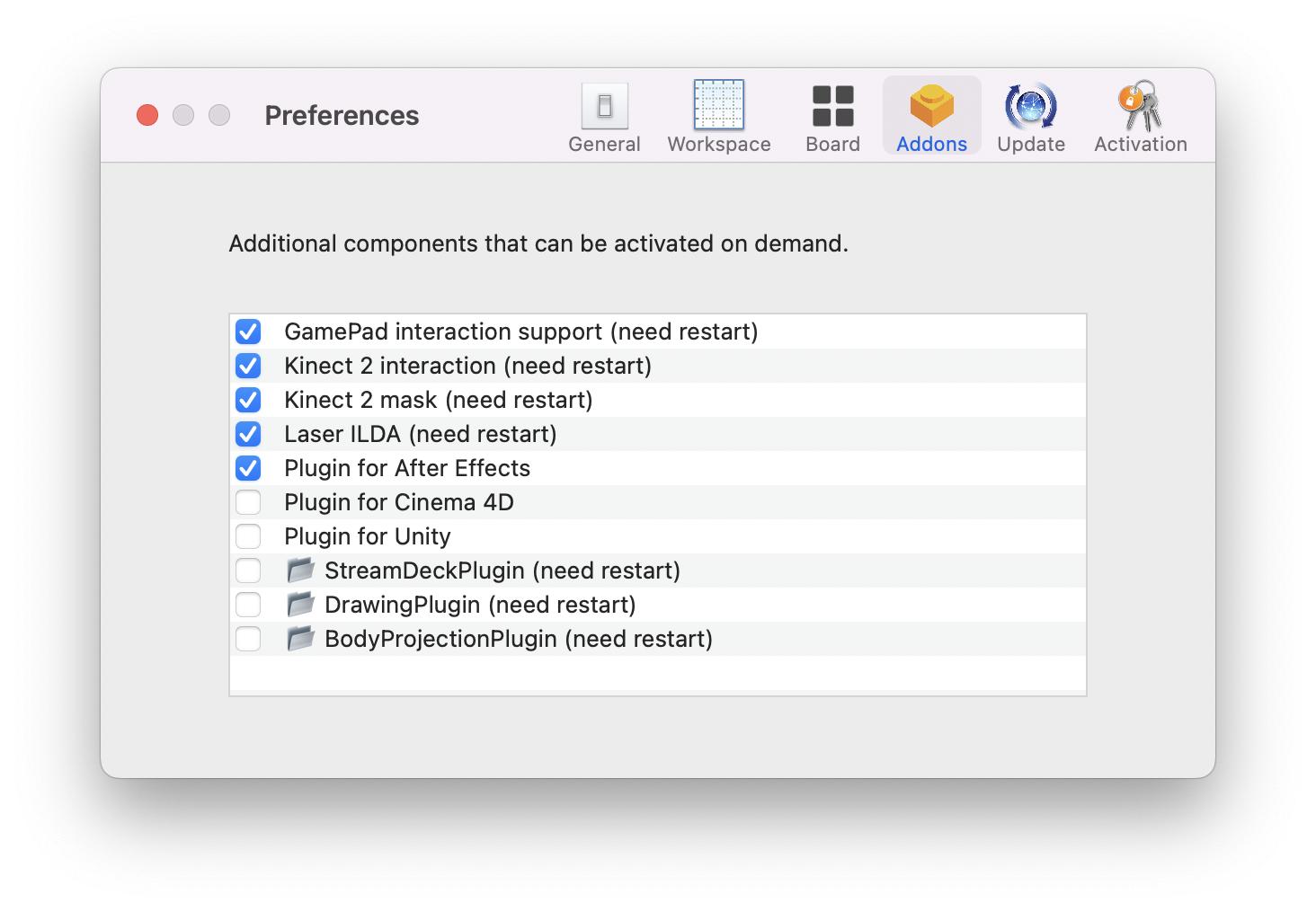Uncheck Kinect 2 interaction addon

248,366
